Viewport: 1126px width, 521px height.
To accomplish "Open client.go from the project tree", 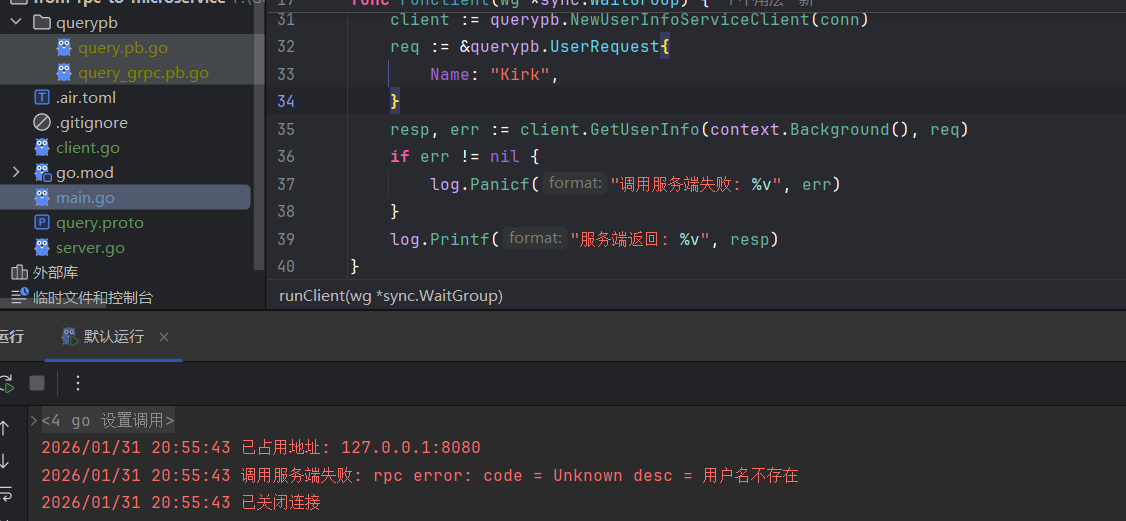I will (87, 147).
